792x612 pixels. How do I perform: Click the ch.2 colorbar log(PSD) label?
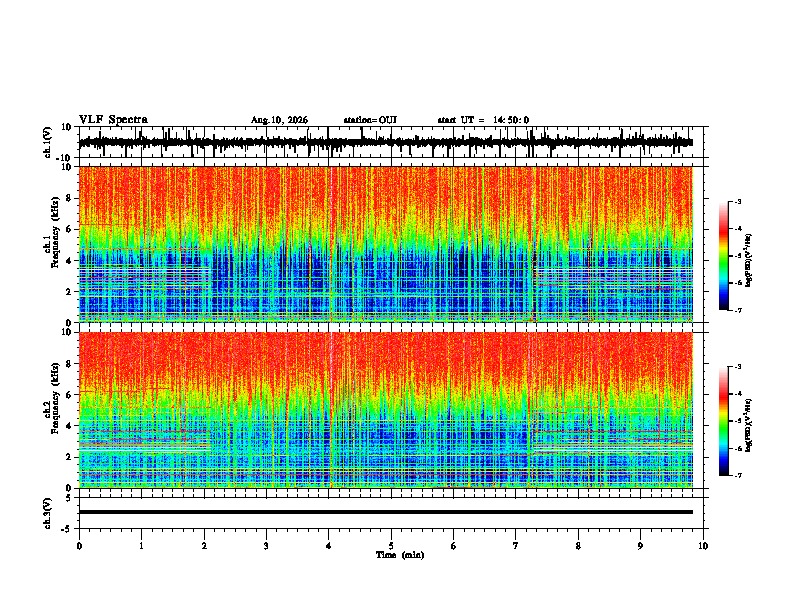click(x=749, y=425)
